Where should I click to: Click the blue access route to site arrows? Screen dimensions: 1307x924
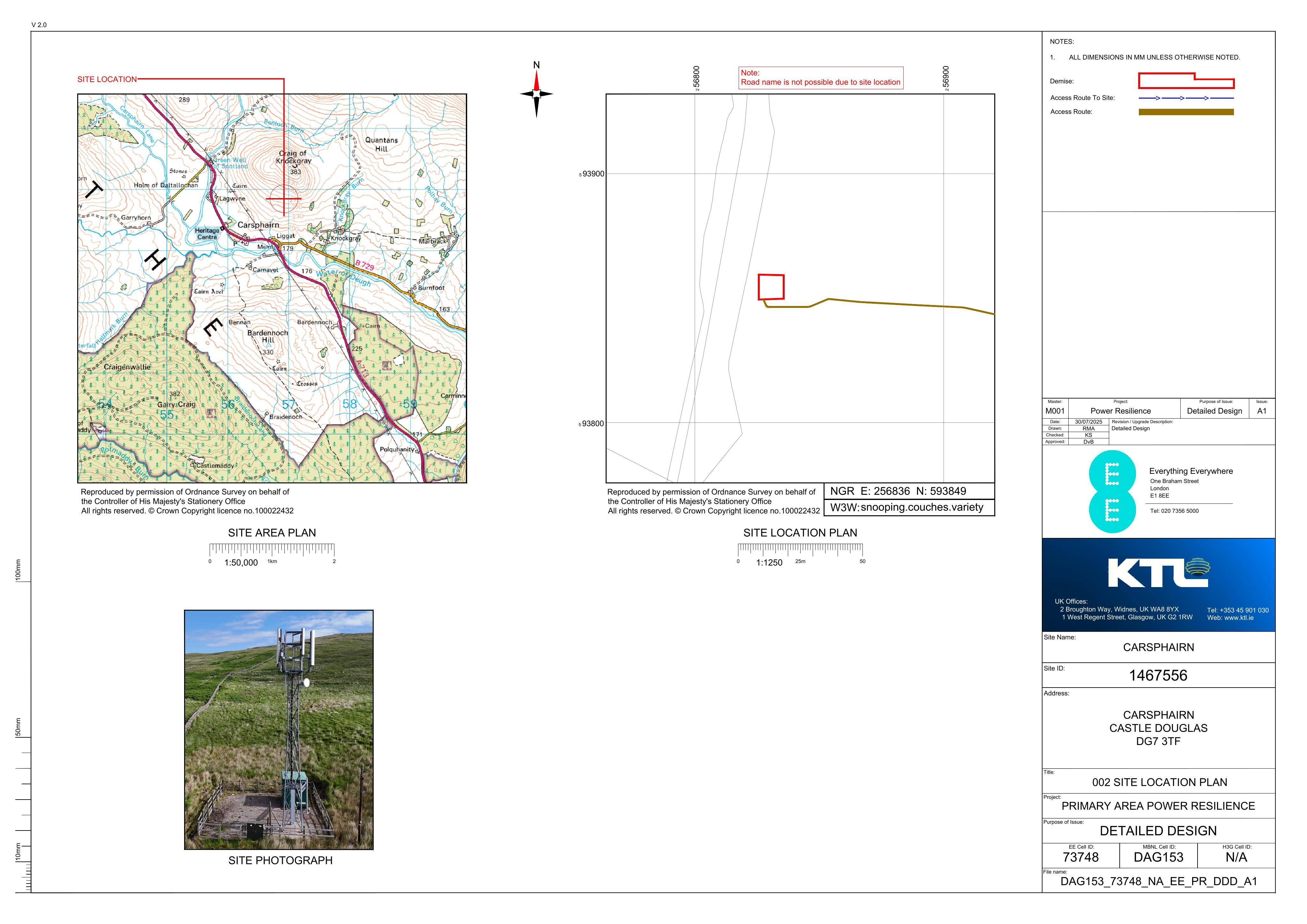click(x=1186, y=98)
